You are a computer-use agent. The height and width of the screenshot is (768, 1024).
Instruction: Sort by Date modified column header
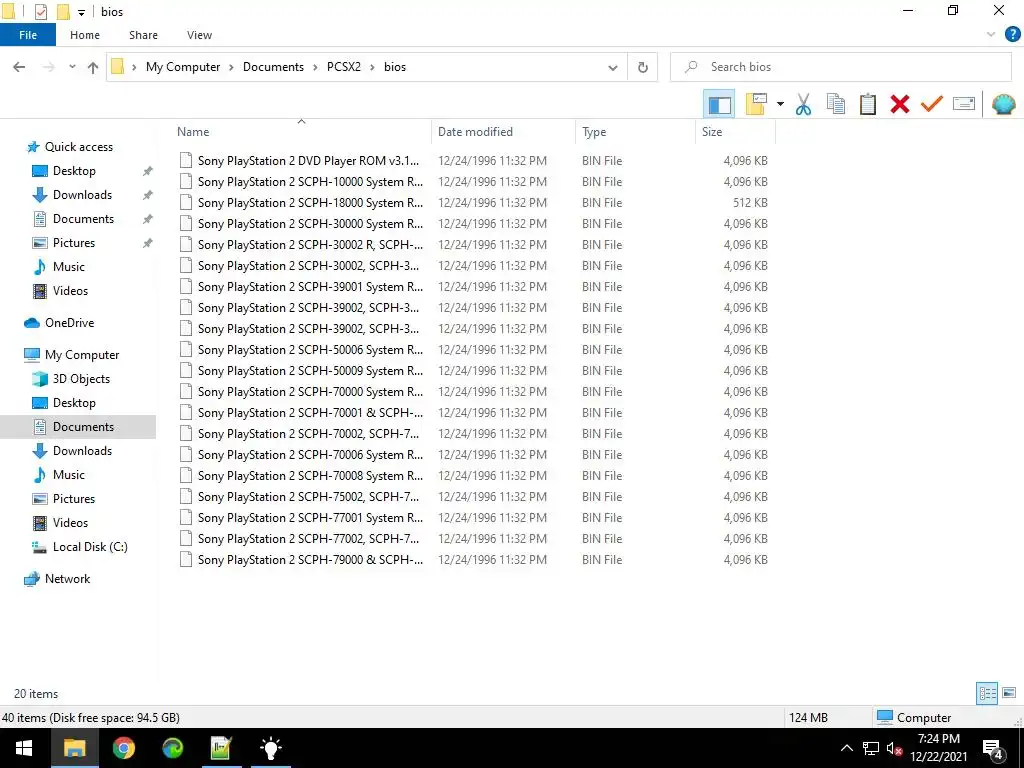tap(475, 132)
